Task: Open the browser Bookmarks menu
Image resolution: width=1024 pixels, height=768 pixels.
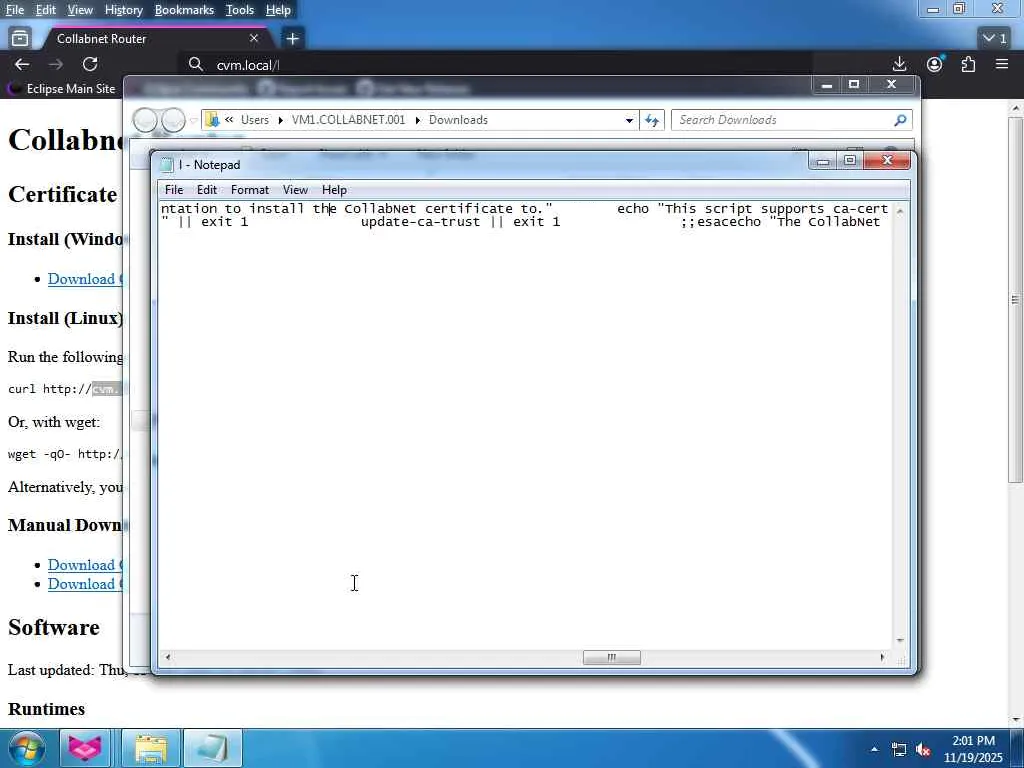Action: tap(184, 10)
